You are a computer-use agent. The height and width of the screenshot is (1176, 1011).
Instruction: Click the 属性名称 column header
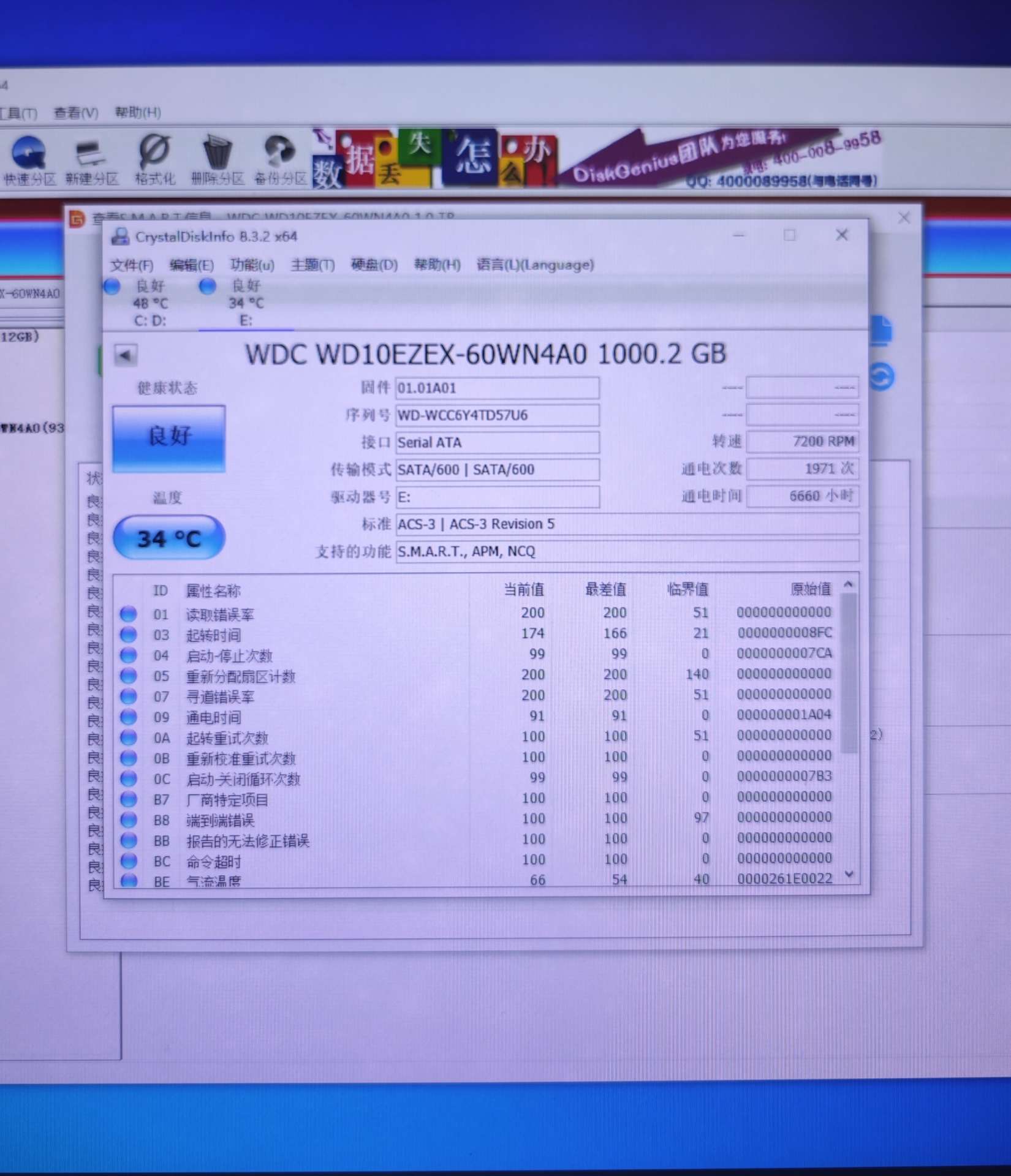(x=213, y=590)
